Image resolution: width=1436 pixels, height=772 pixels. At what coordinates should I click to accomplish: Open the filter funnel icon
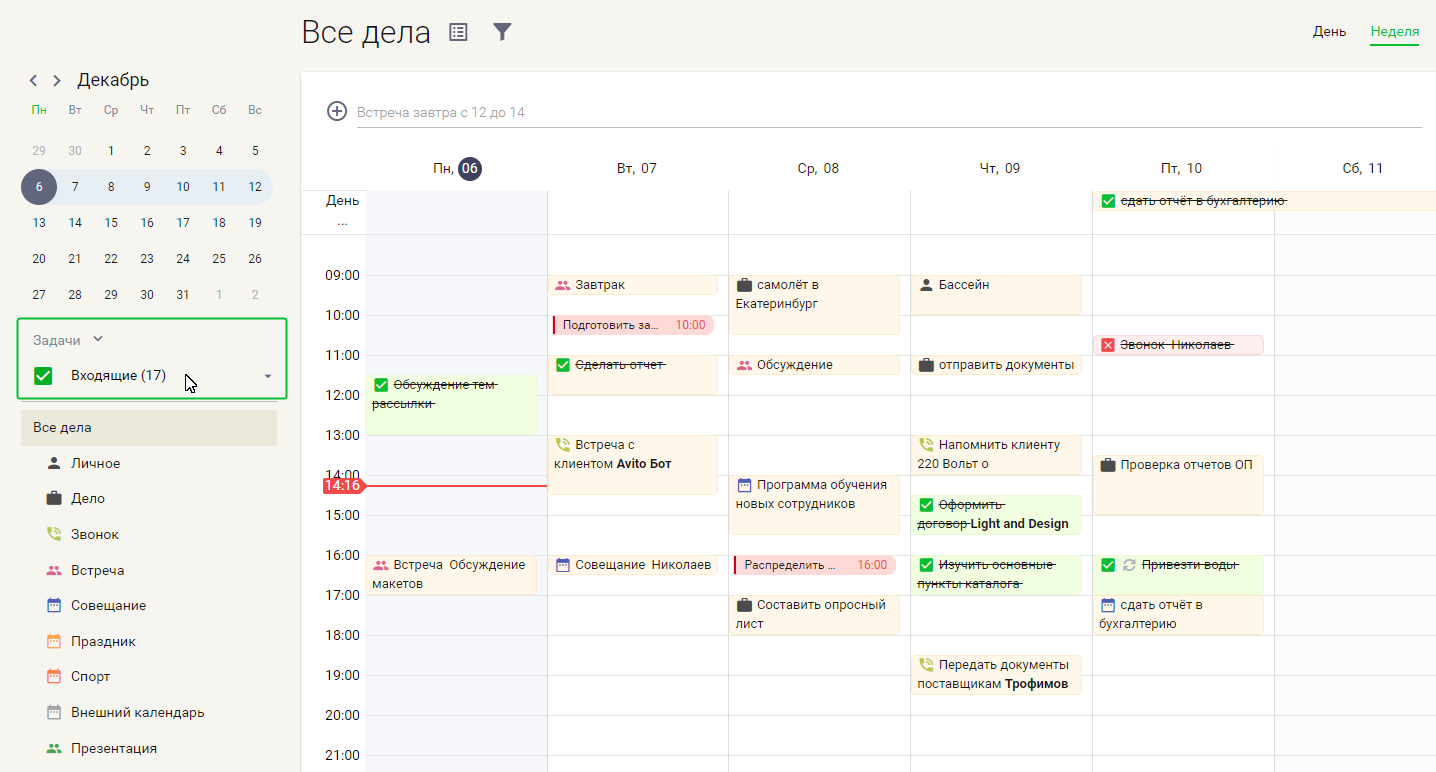pyautogui.click(x=502, y=32)
